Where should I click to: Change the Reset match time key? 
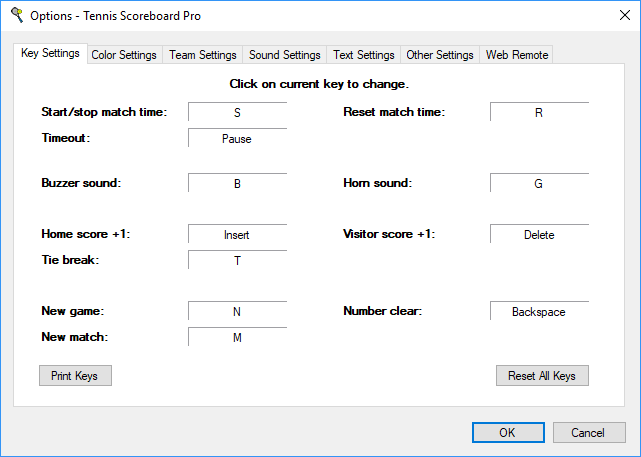[539, 113]
